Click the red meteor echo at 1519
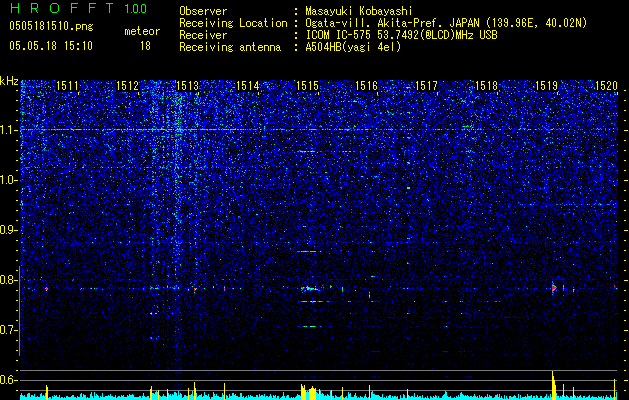This screenshot has width=629, height=400. [x=554, y=288]
